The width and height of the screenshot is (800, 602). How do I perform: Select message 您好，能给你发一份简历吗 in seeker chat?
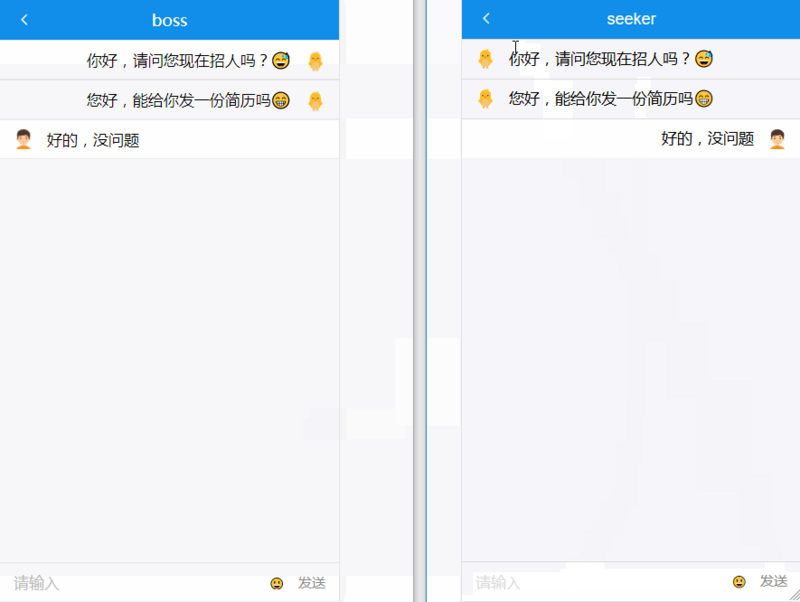(611, 98)
